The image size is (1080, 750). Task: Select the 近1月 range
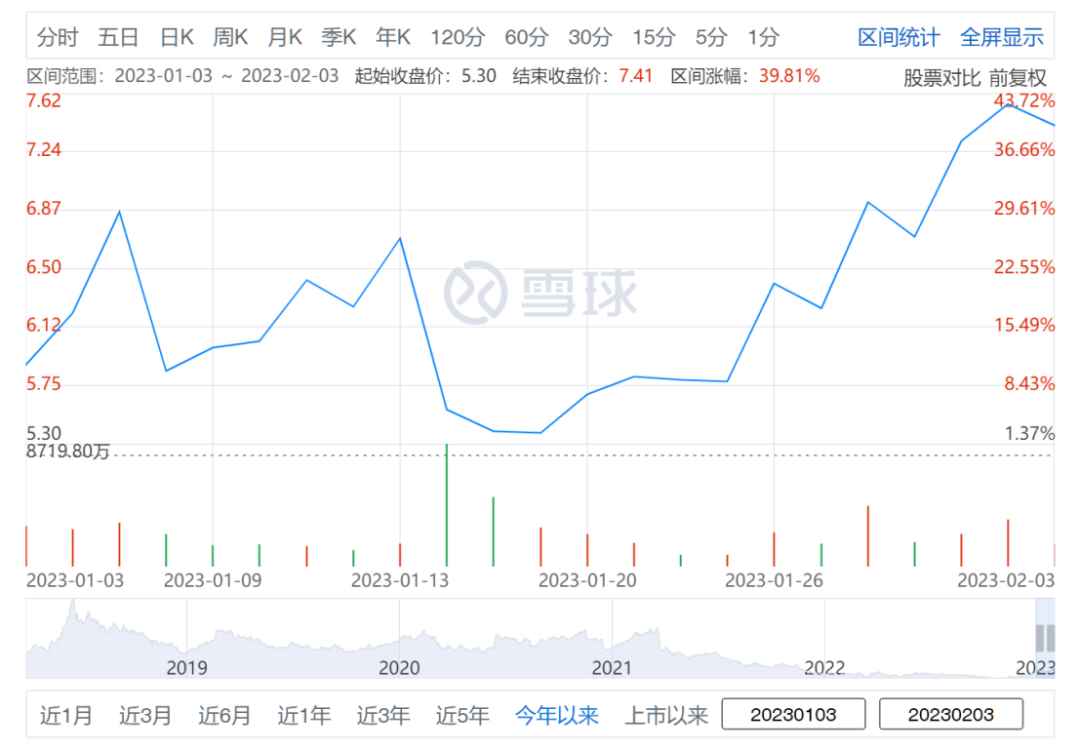click(66, 715)
